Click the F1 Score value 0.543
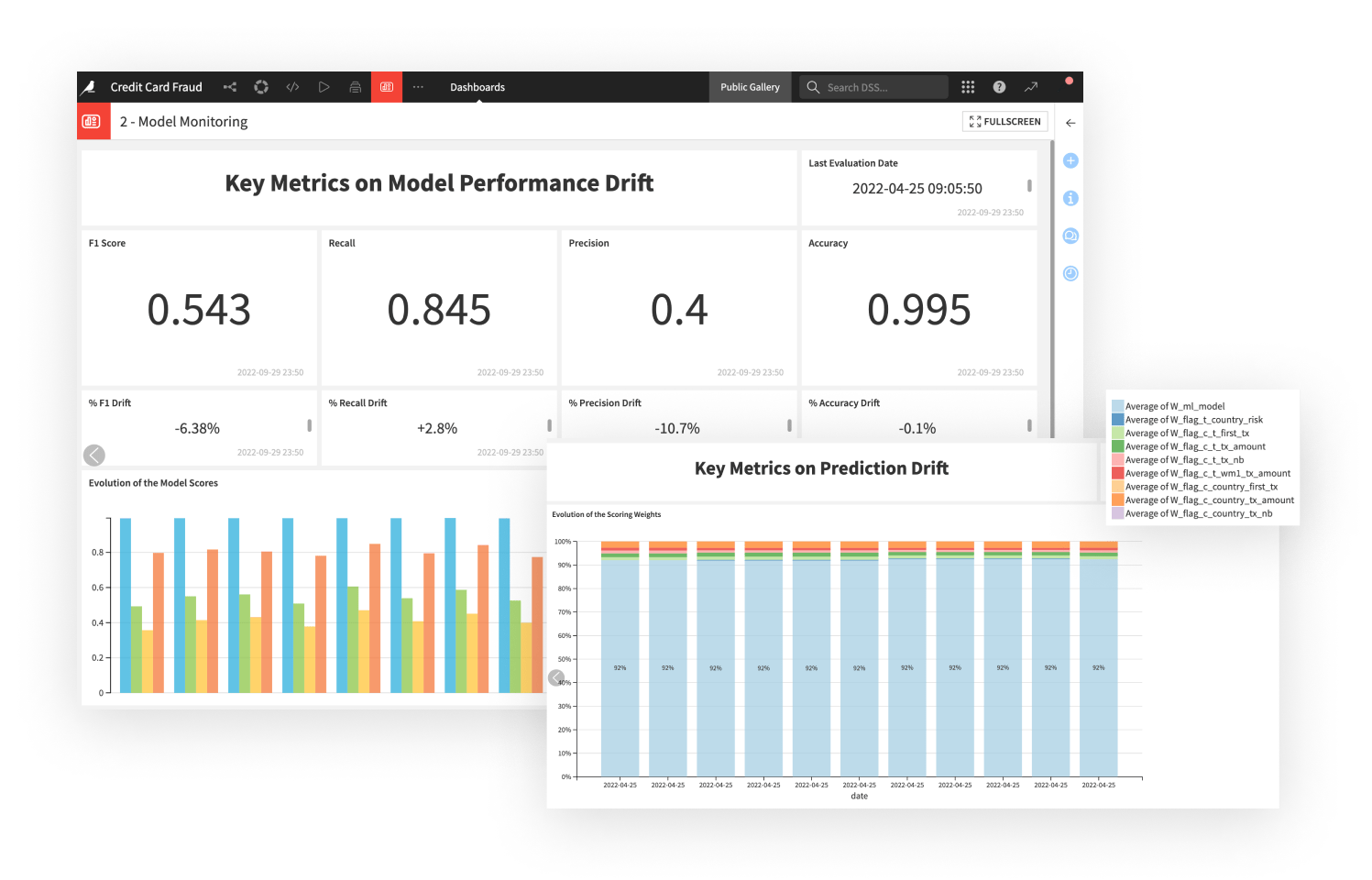This screenshot has height=880, width=1372. (199, 310)
